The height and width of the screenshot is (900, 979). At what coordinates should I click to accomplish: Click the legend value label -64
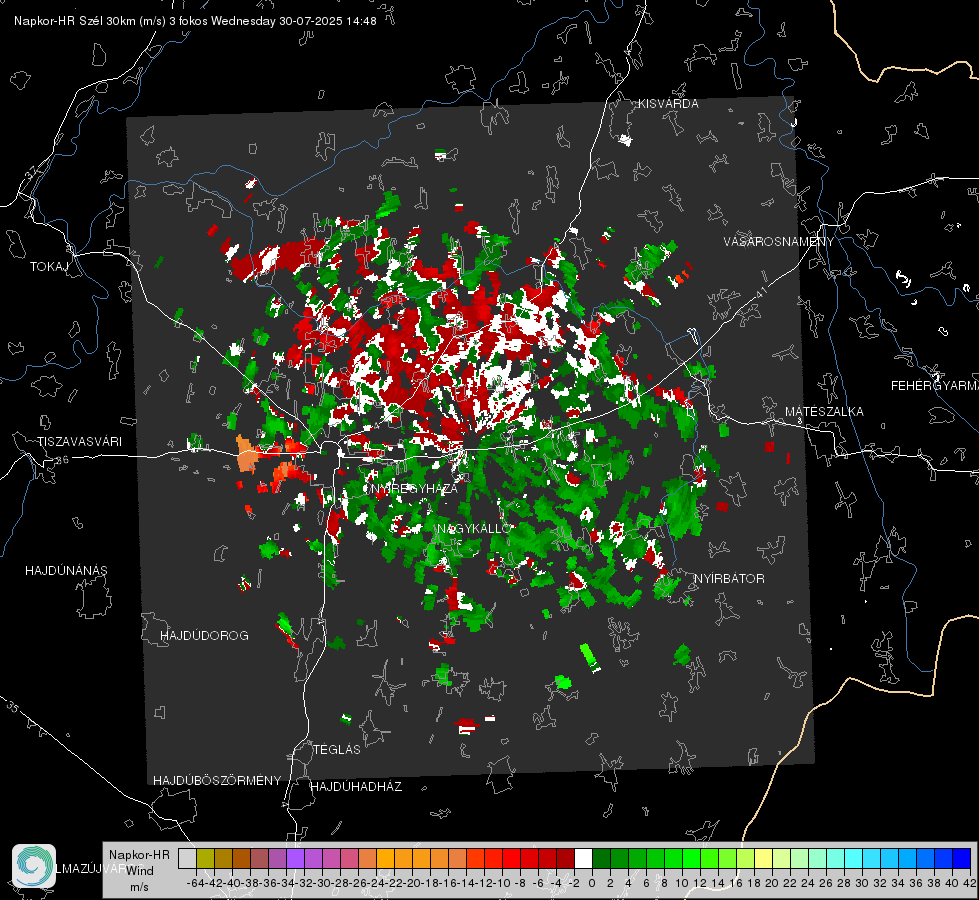(x=195, y=883)
